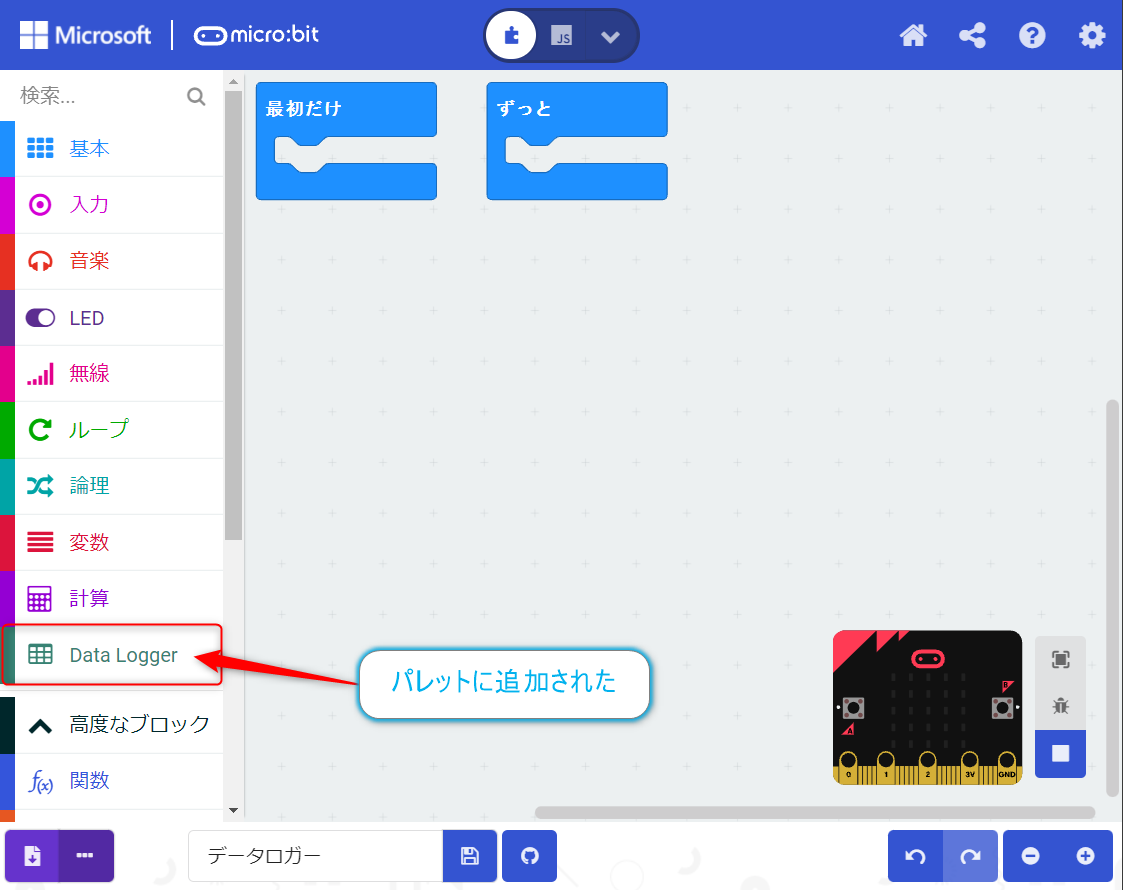Switch to JavaScript view
The height and width of the screenshot is (890, 1123).
pos(560,35)
